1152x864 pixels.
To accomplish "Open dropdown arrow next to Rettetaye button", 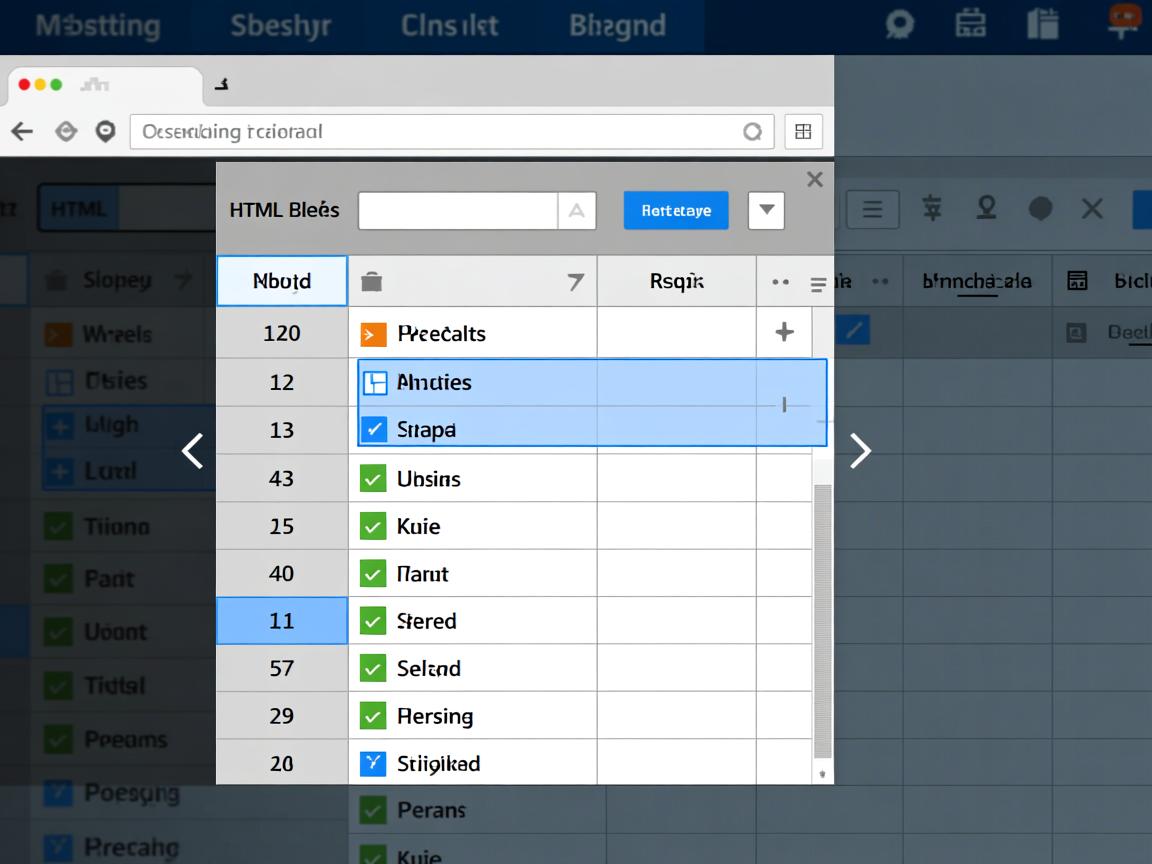I will [x=766, y=211].
